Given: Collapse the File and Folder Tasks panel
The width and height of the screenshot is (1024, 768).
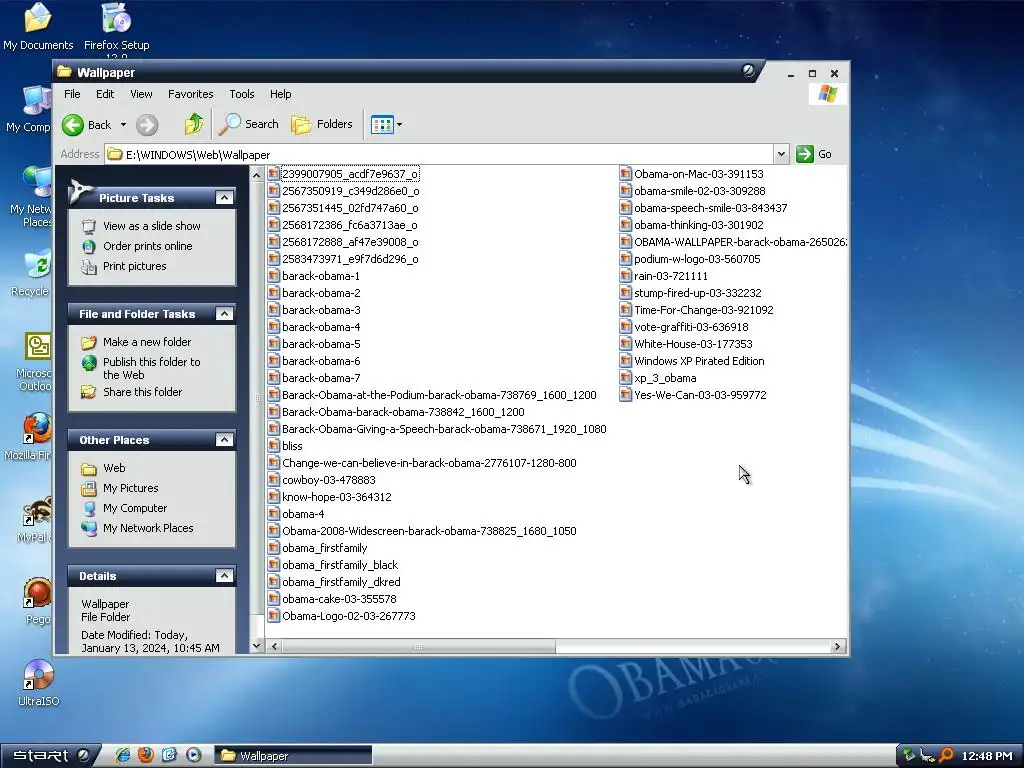Looking at the screenshot, I should tap(224, 314).
